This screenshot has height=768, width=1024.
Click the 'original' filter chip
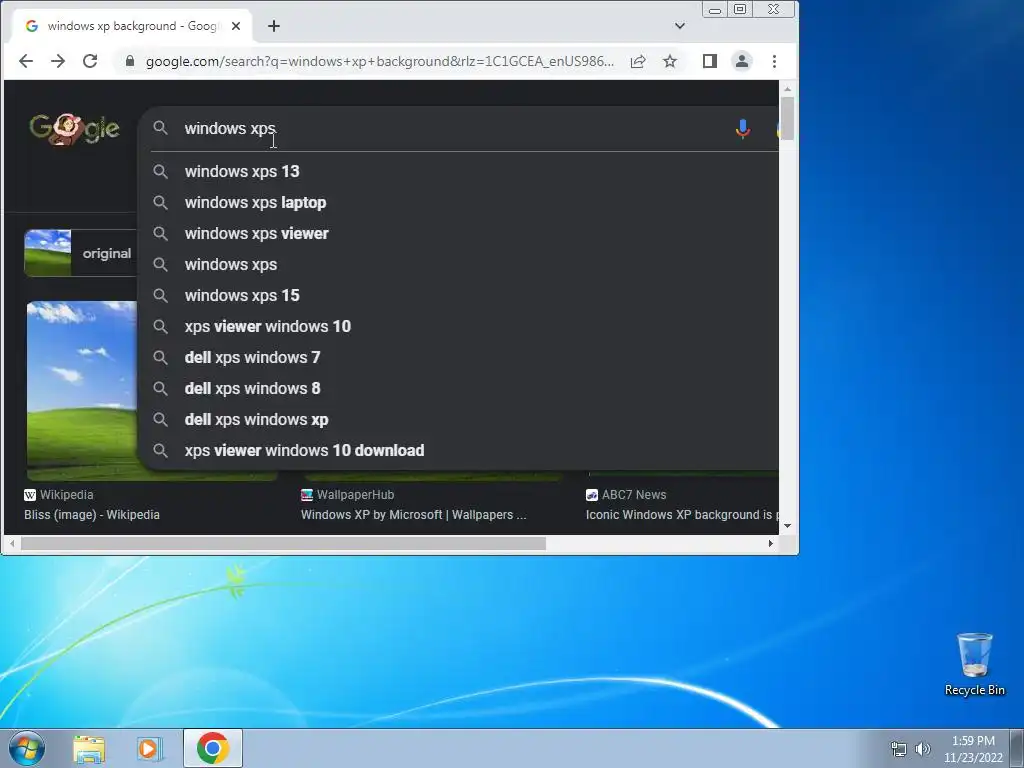pos(80,253)
